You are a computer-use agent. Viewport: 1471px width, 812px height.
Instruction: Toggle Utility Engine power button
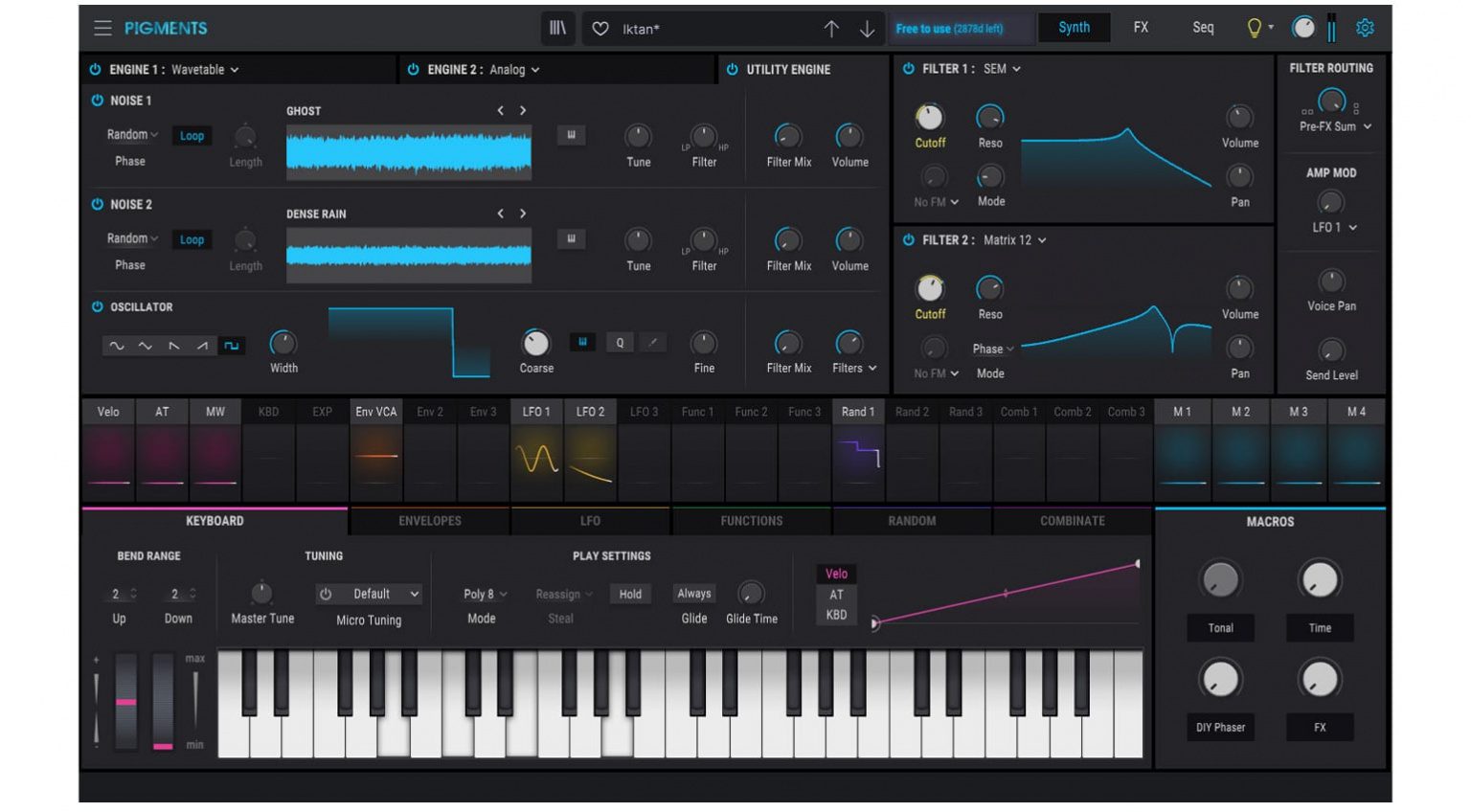click(x=732, y=69)
